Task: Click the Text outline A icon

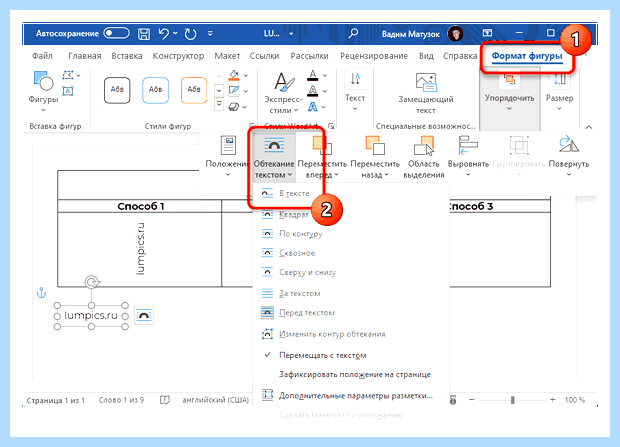Action: 312,91
